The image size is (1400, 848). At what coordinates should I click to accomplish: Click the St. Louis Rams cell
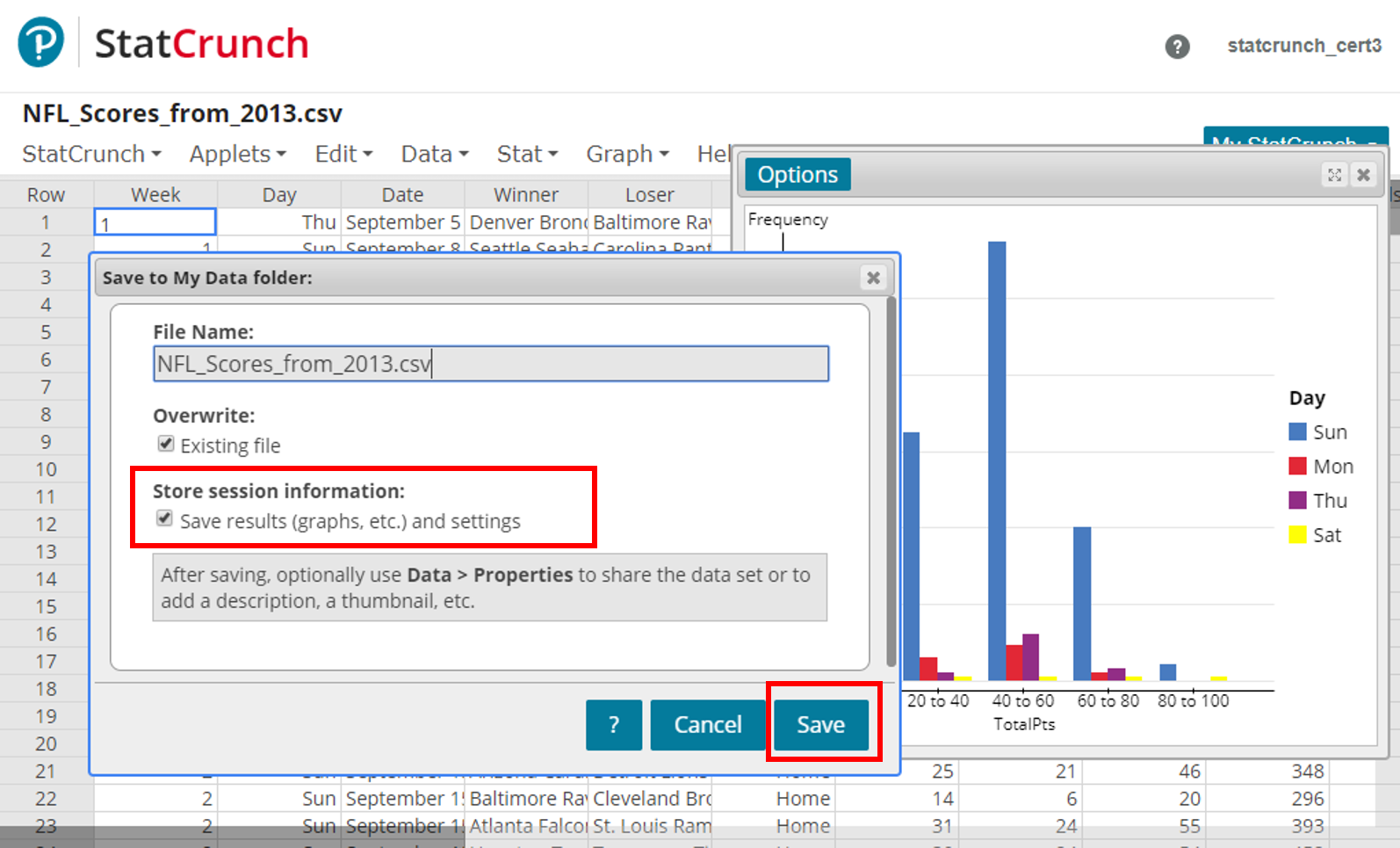[x=649, y=826]
